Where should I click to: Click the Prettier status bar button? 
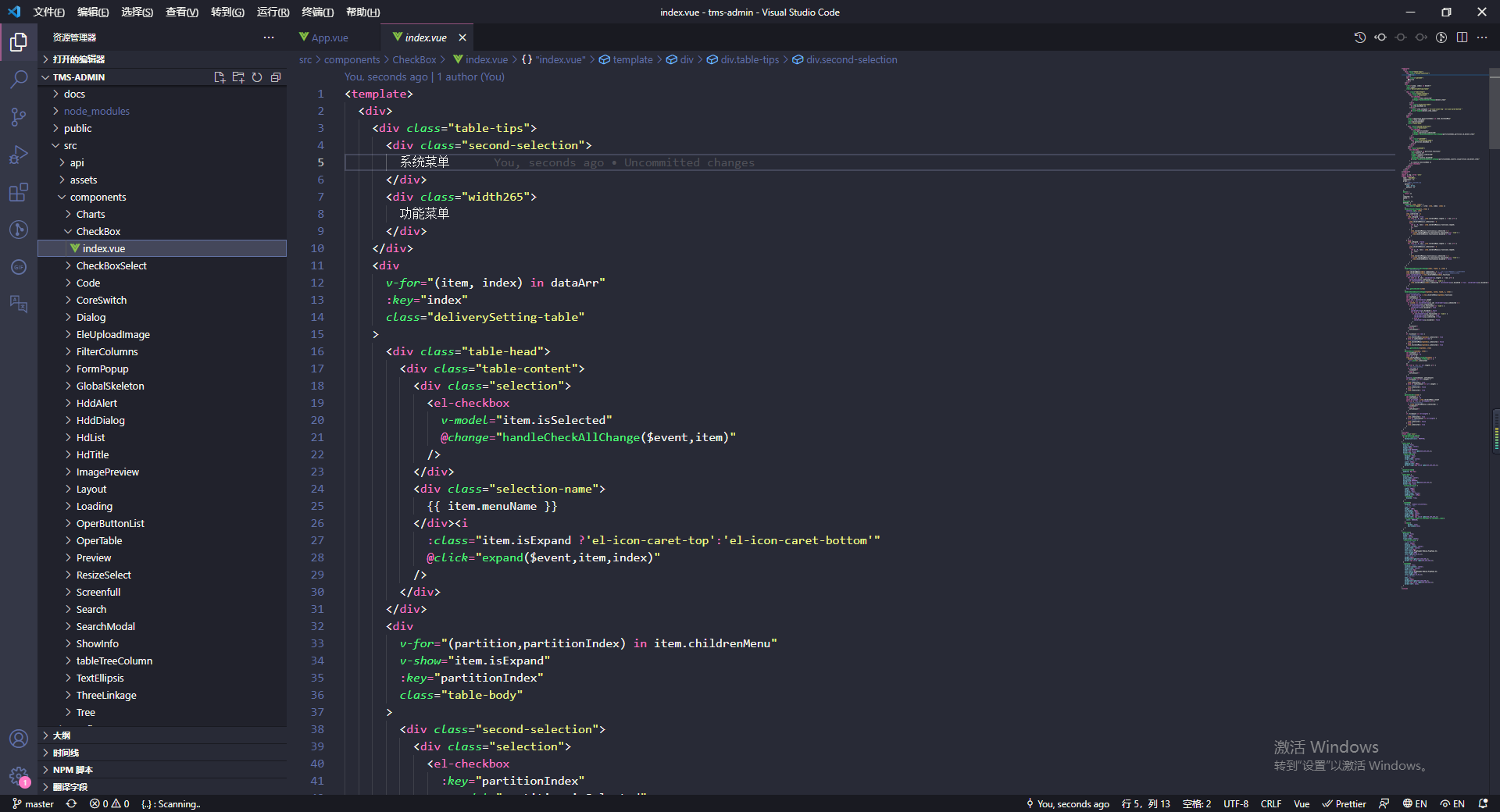click(1345, 803)
